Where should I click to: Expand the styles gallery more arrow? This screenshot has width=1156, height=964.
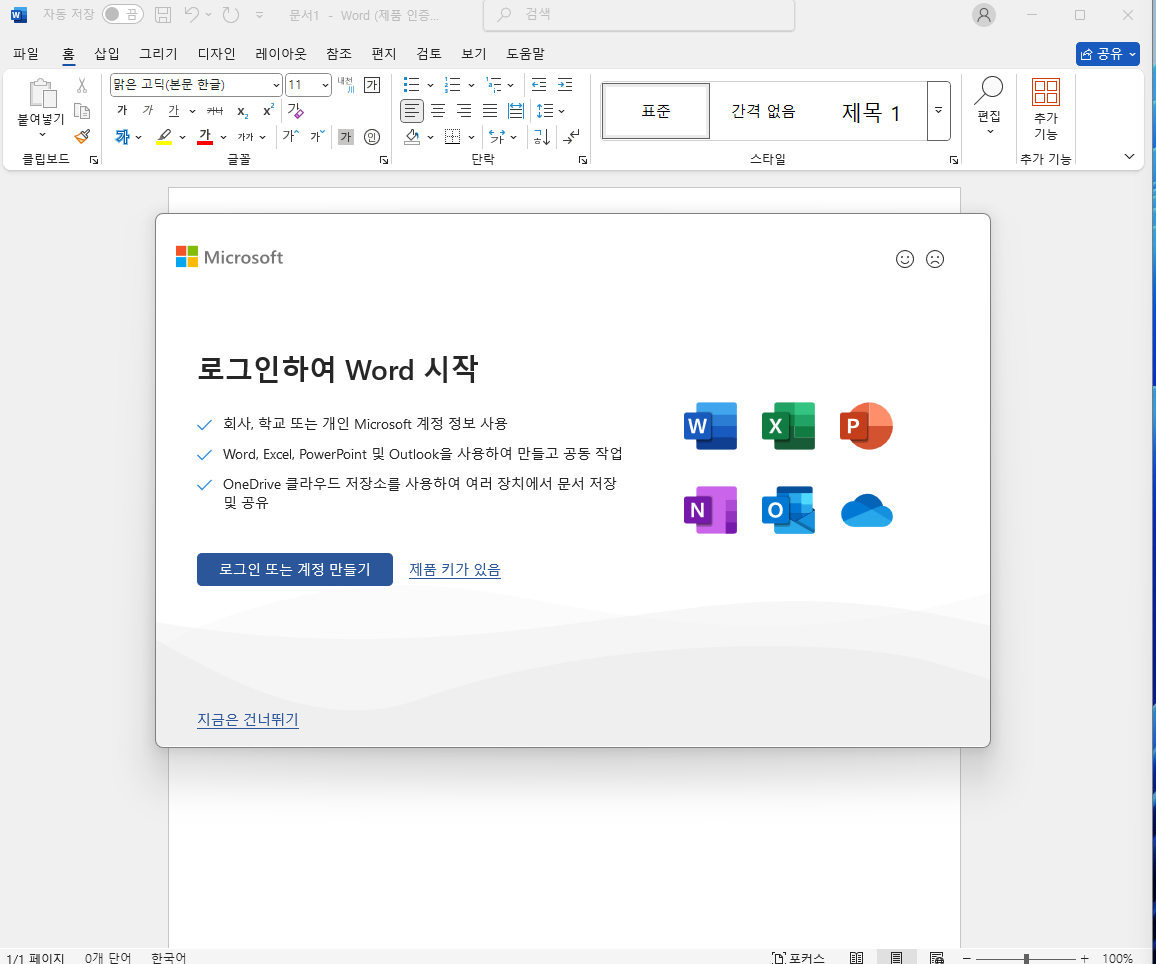939,111
